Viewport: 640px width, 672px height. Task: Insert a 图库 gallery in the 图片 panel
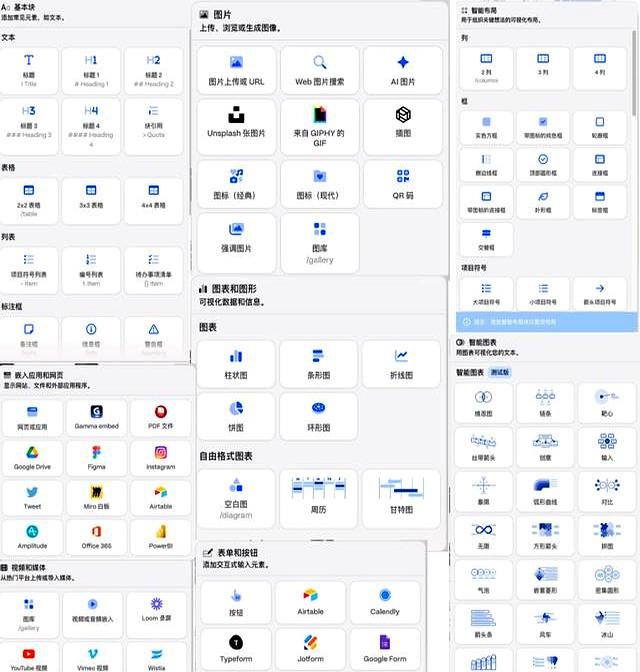[x=320, y=243]
